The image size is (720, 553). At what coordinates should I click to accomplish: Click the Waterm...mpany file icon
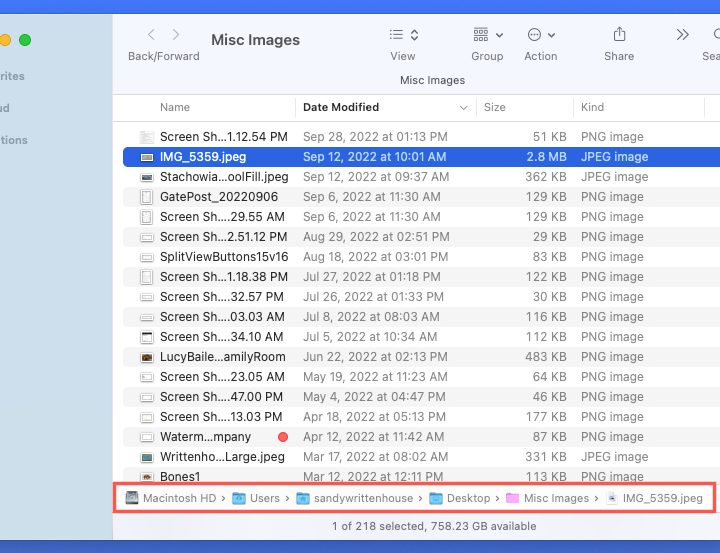(147, 437)
